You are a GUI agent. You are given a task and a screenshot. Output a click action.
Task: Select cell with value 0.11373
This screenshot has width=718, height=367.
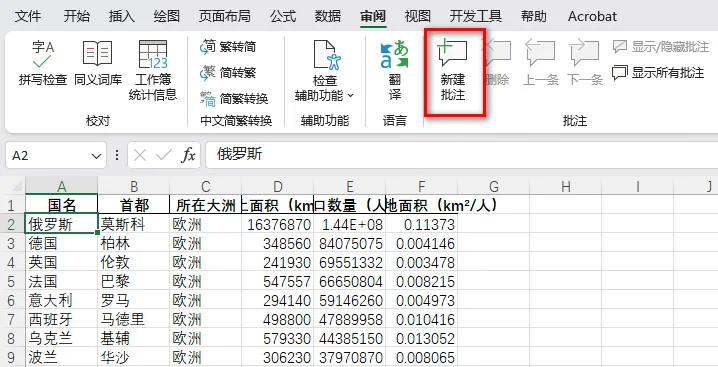pos(421,224)
